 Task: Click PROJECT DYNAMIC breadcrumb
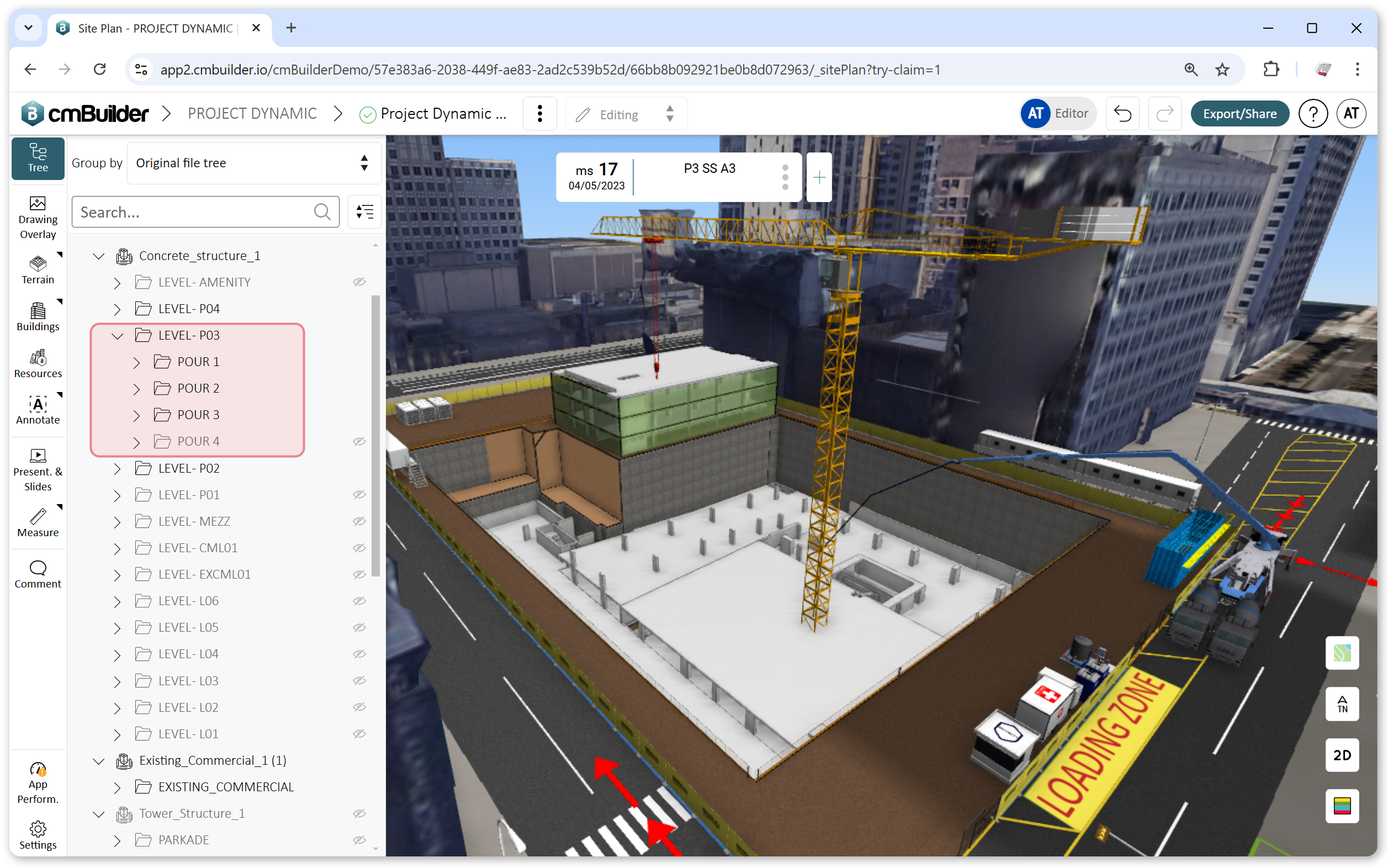tap(252, 114)
